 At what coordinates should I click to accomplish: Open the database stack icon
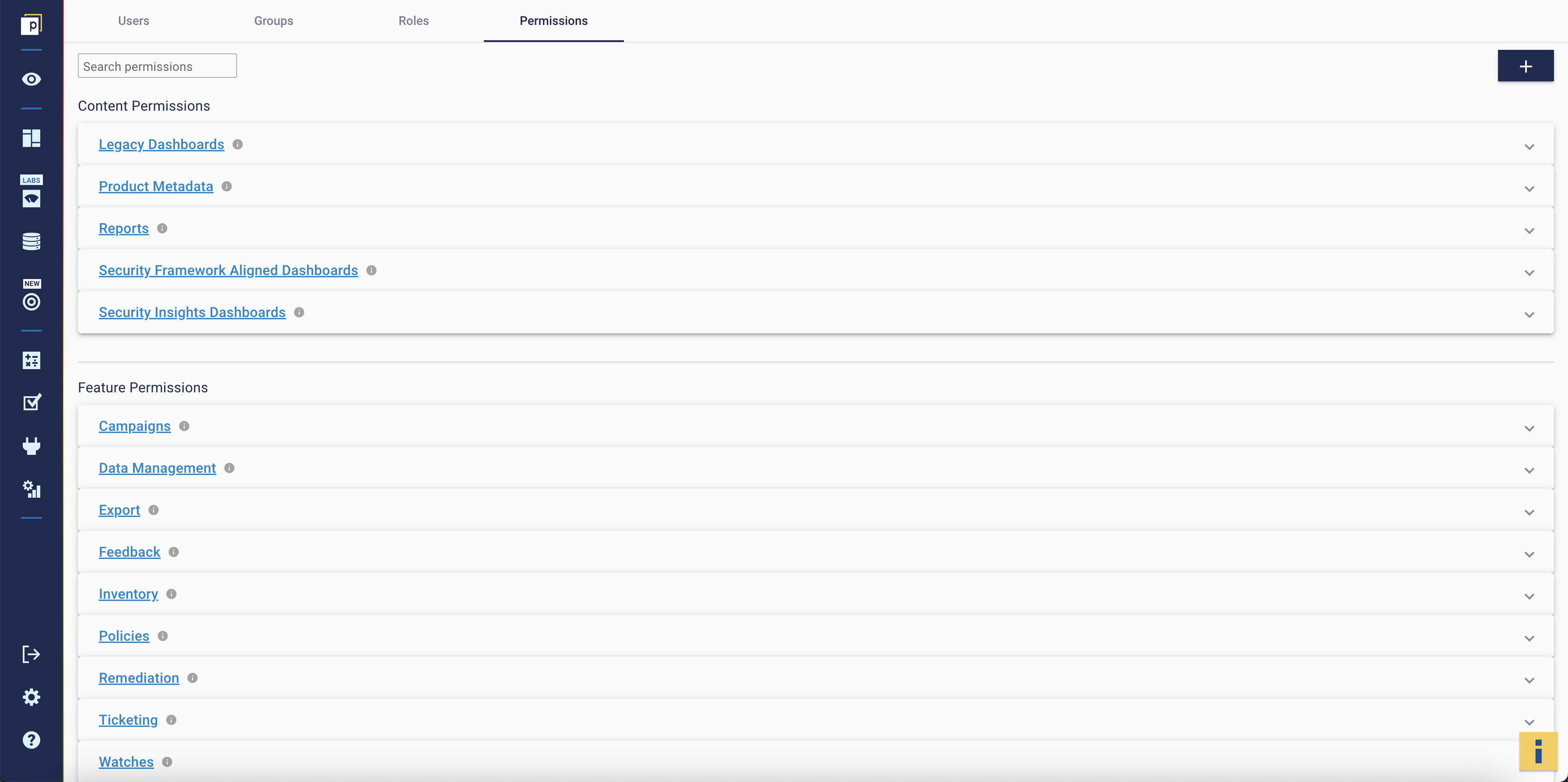coord(31,241)
